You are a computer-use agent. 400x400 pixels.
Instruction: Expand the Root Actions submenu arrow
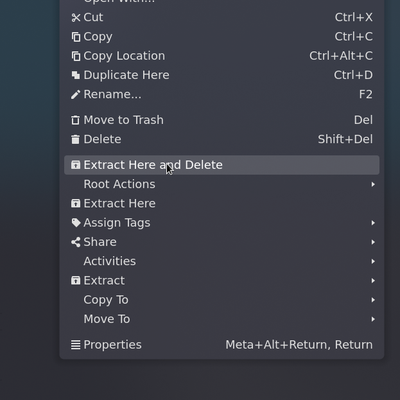click(x=373, y=184)
